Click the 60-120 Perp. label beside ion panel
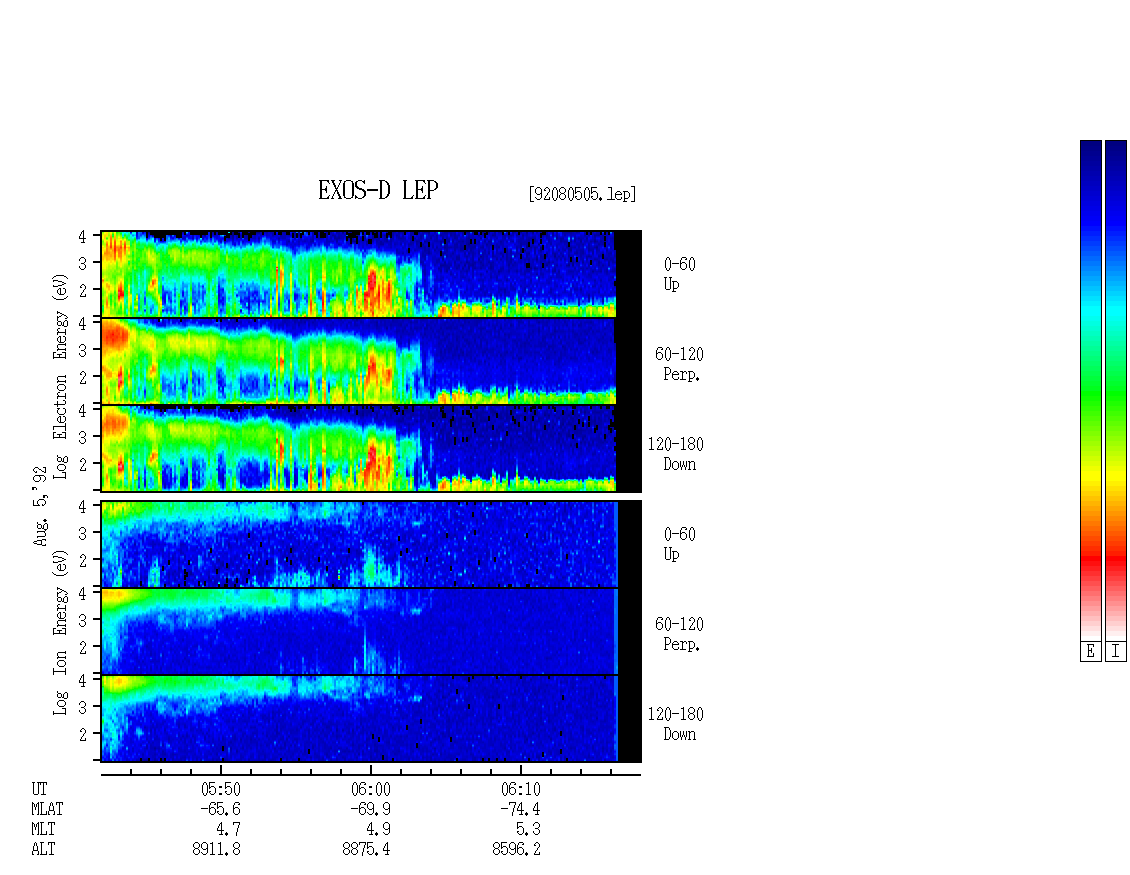The height and width of the screenshot is (875, 1130). coord(679,634)
